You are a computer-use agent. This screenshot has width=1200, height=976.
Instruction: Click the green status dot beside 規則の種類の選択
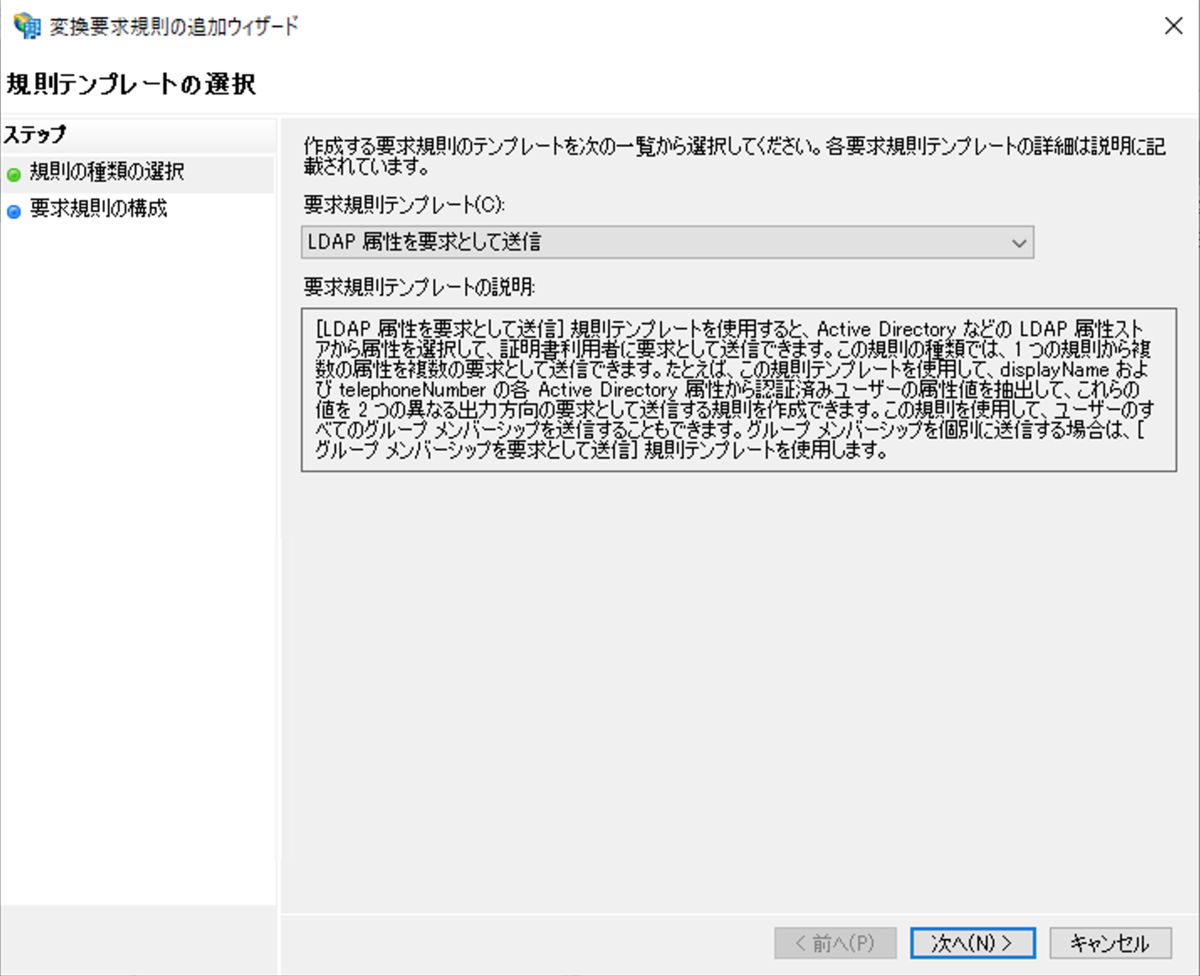(x=14, y=173)
